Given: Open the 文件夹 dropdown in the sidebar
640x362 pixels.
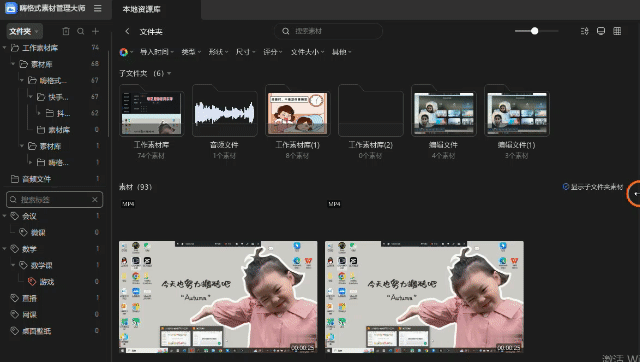Looking at the screenshot, I should tap(24, 31).
